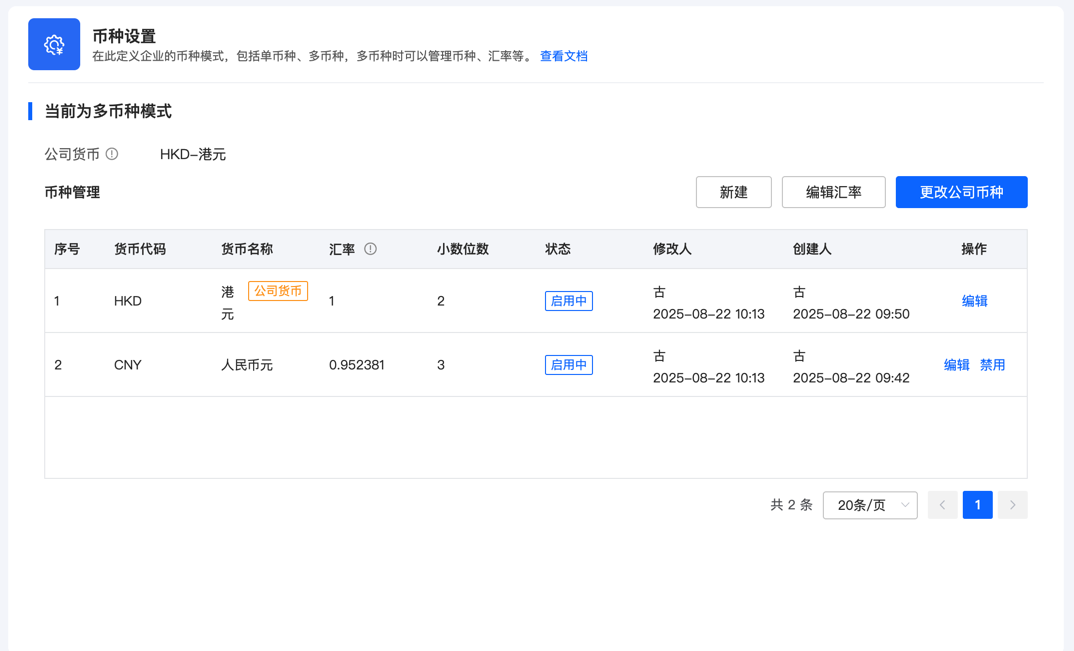1074x651 pixels.
Task: Edit the HKD currency row
Action: (x=974, y=301)
